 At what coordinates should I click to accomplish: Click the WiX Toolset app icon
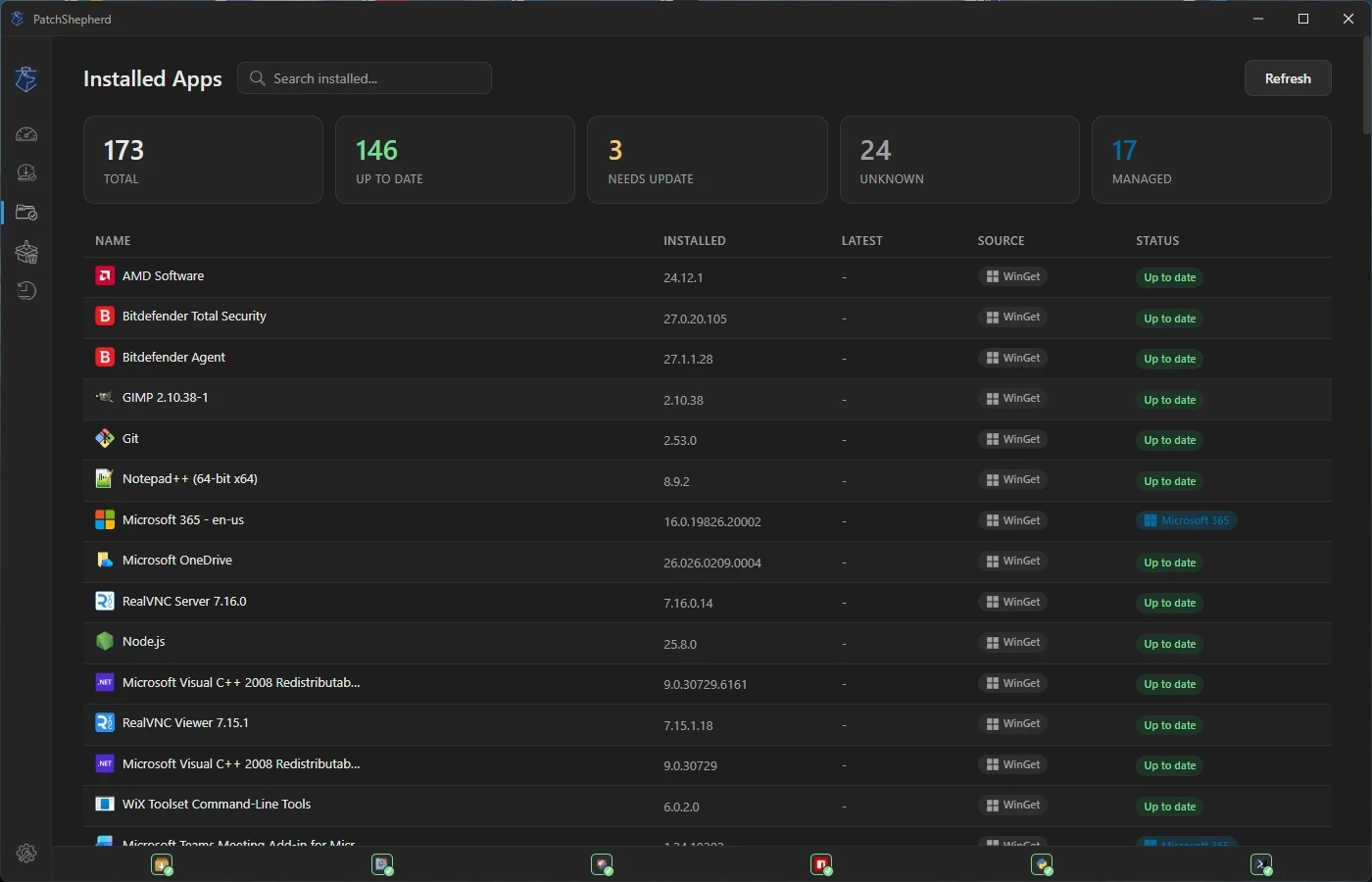coord(105,805)
